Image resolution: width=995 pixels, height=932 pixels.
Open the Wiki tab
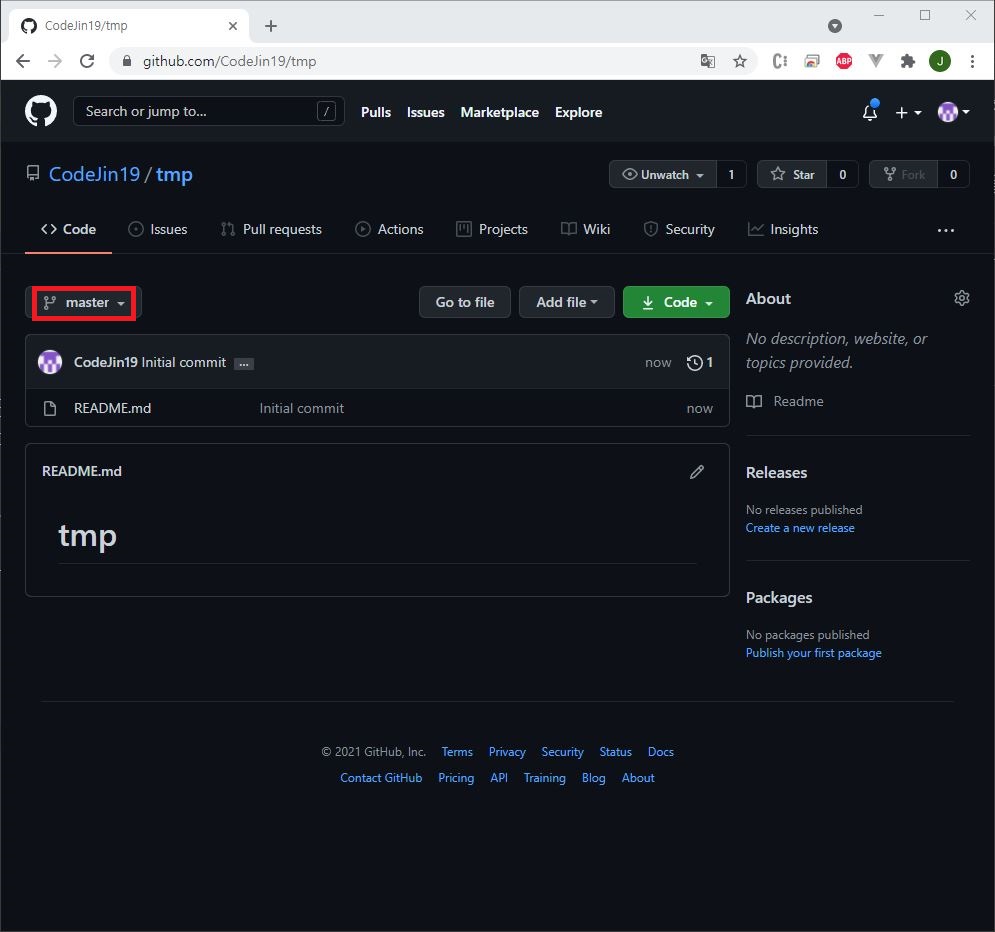585,229
